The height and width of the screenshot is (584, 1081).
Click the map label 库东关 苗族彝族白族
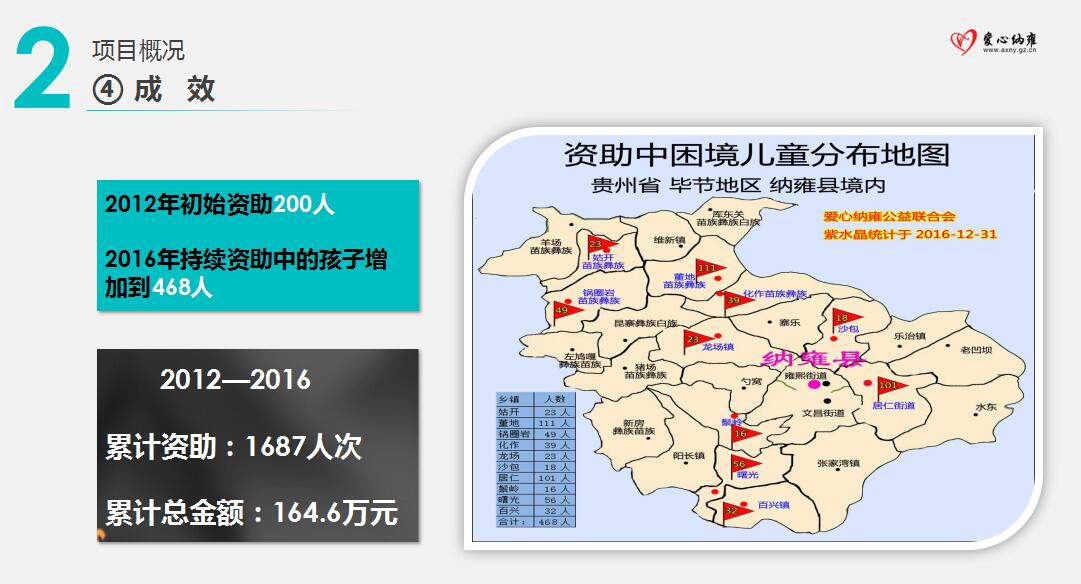pos(728,218)
